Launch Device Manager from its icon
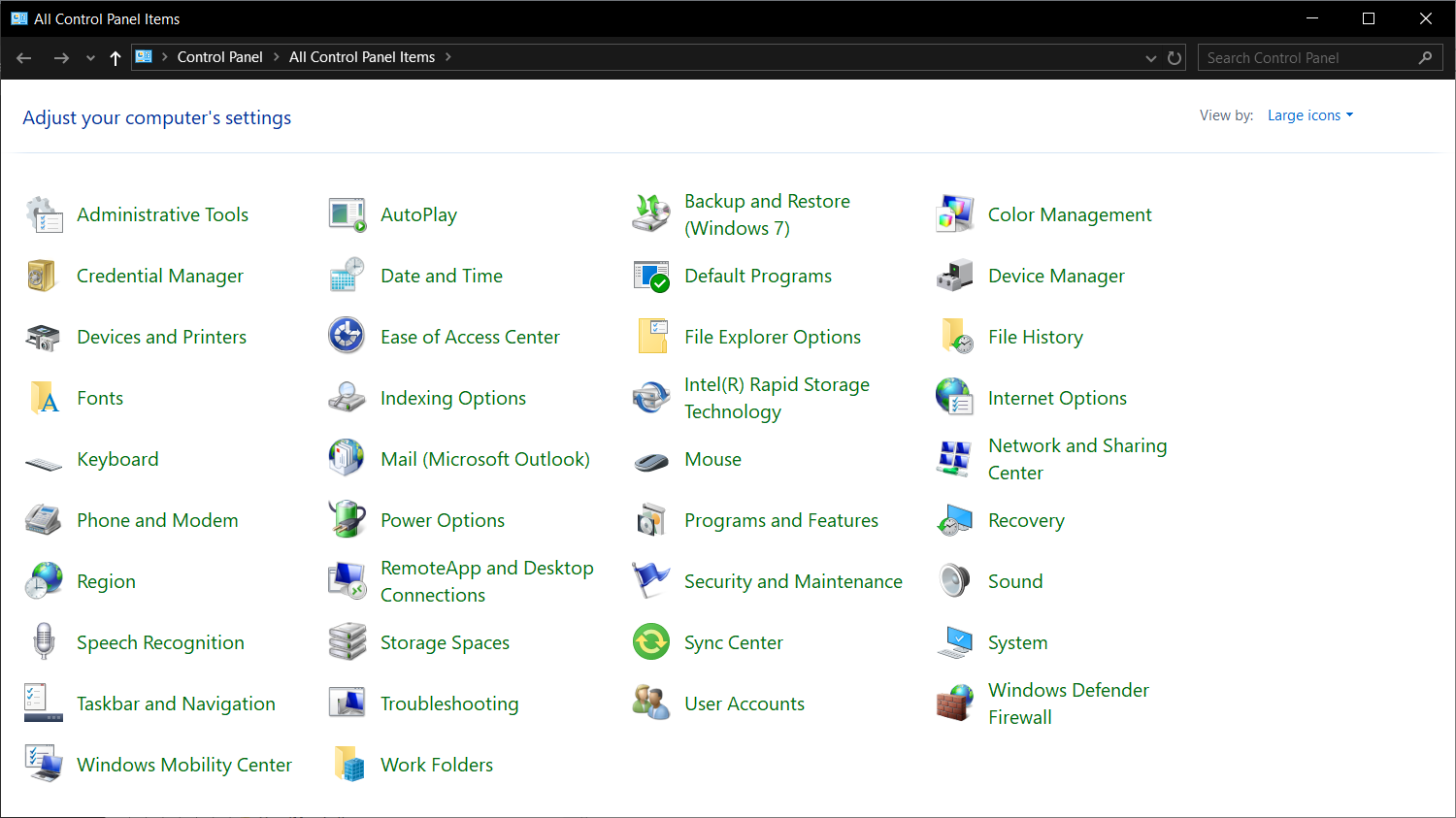Viewport: 1456px width, 818px height. pyautogui.click(x=955, y=276)
